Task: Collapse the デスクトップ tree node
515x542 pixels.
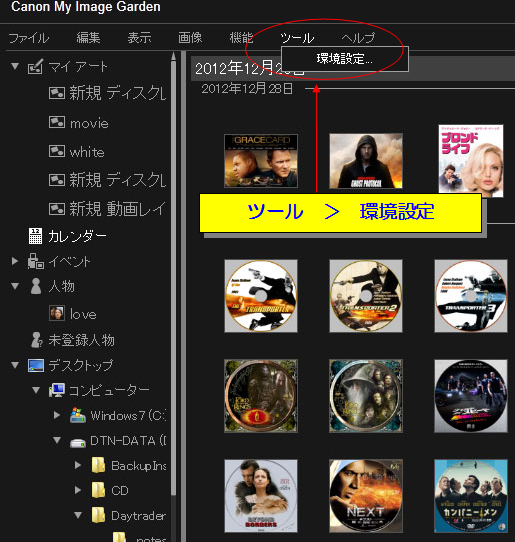Action: [15, 365]
